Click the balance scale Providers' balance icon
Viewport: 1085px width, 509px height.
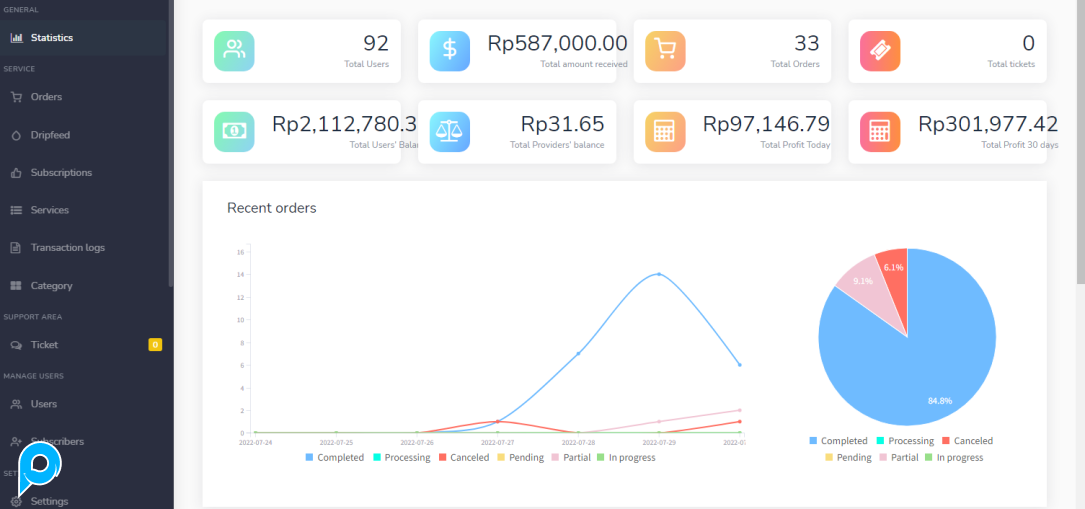coord(450,132)
